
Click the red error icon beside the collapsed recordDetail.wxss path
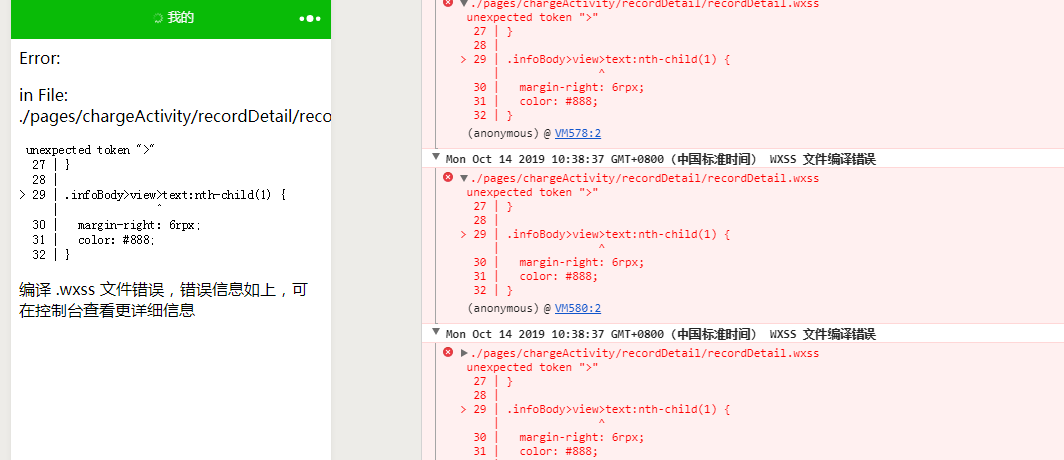(448, 353)
